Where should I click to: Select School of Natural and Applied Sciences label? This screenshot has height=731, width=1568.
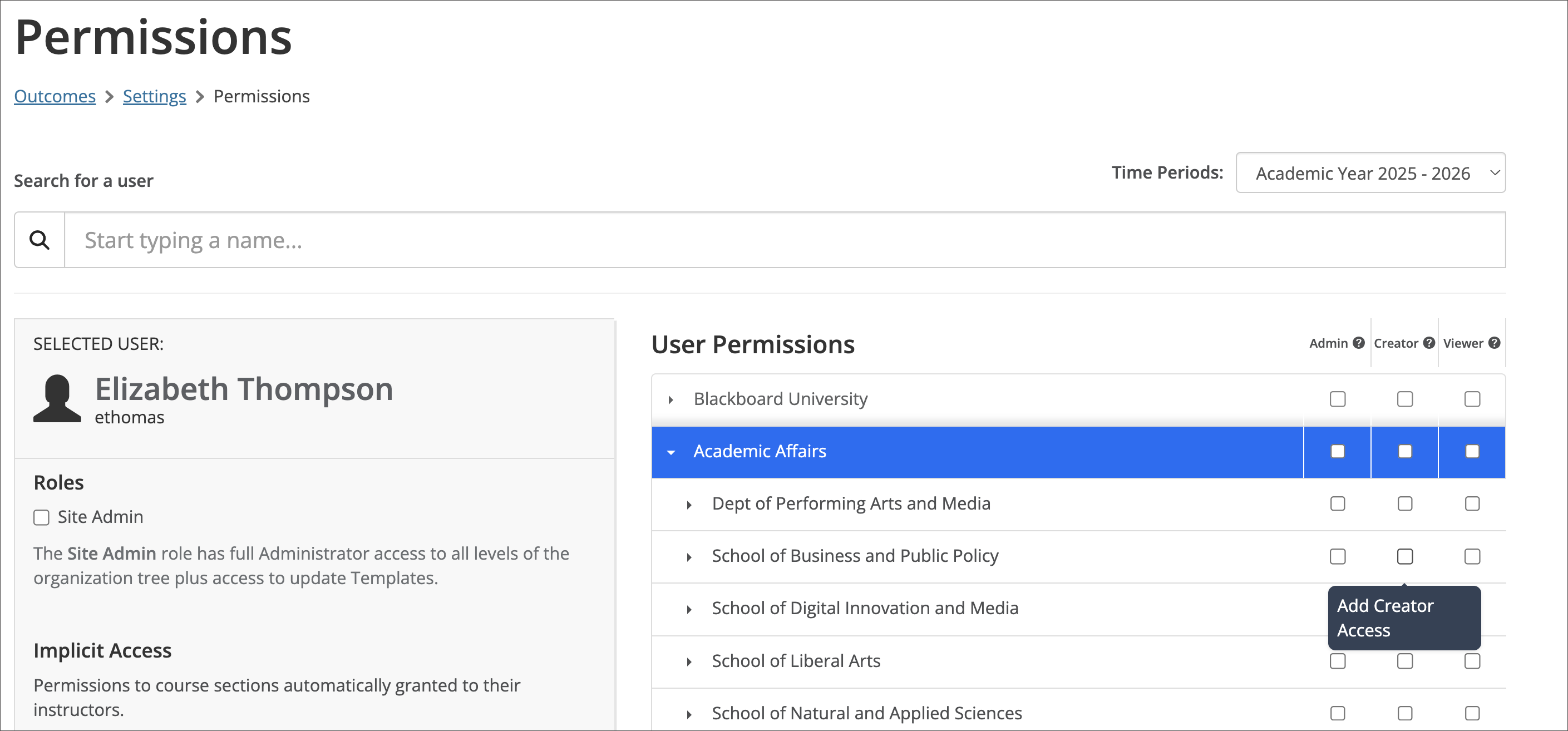867,713
